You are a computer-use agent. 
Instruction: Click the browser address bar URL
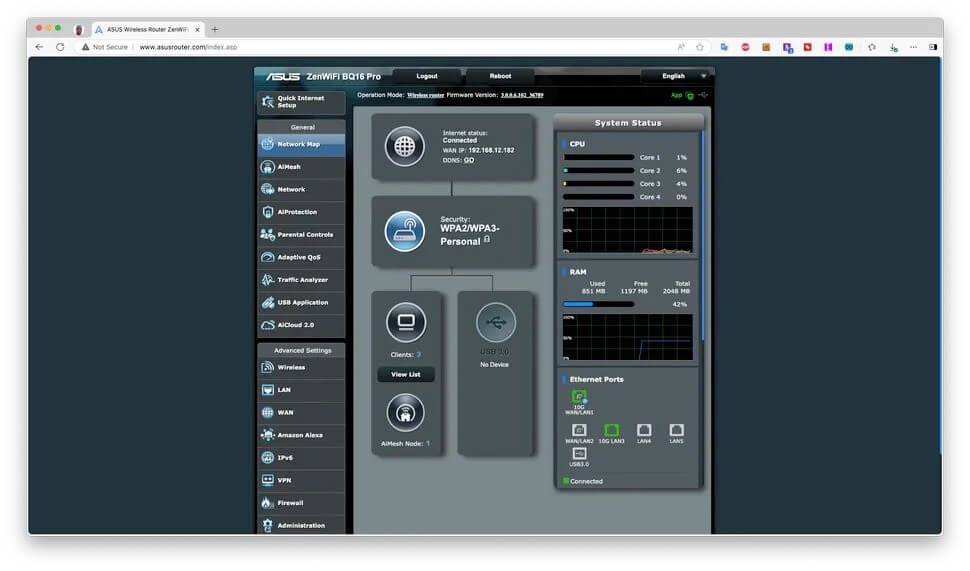click(x=188, y=47)
